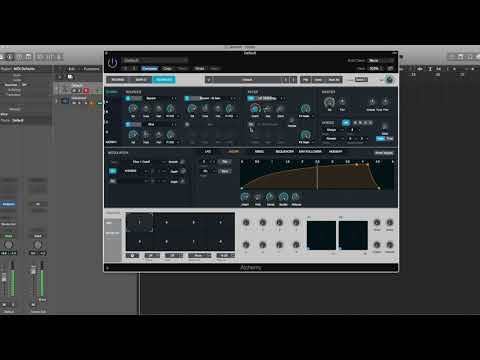Viewport: 480px width, 360px height.
Task: Open the Default preset dropdown in plugin header
Action: [x=155, y=60]
